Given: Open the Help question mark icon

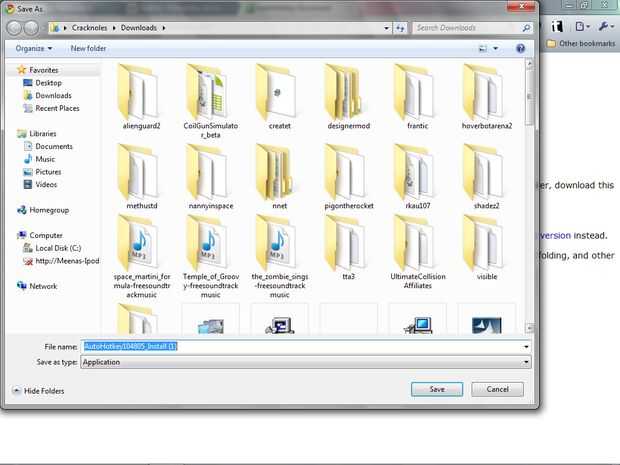Looking at the screenshot, I should click(520, 49).
